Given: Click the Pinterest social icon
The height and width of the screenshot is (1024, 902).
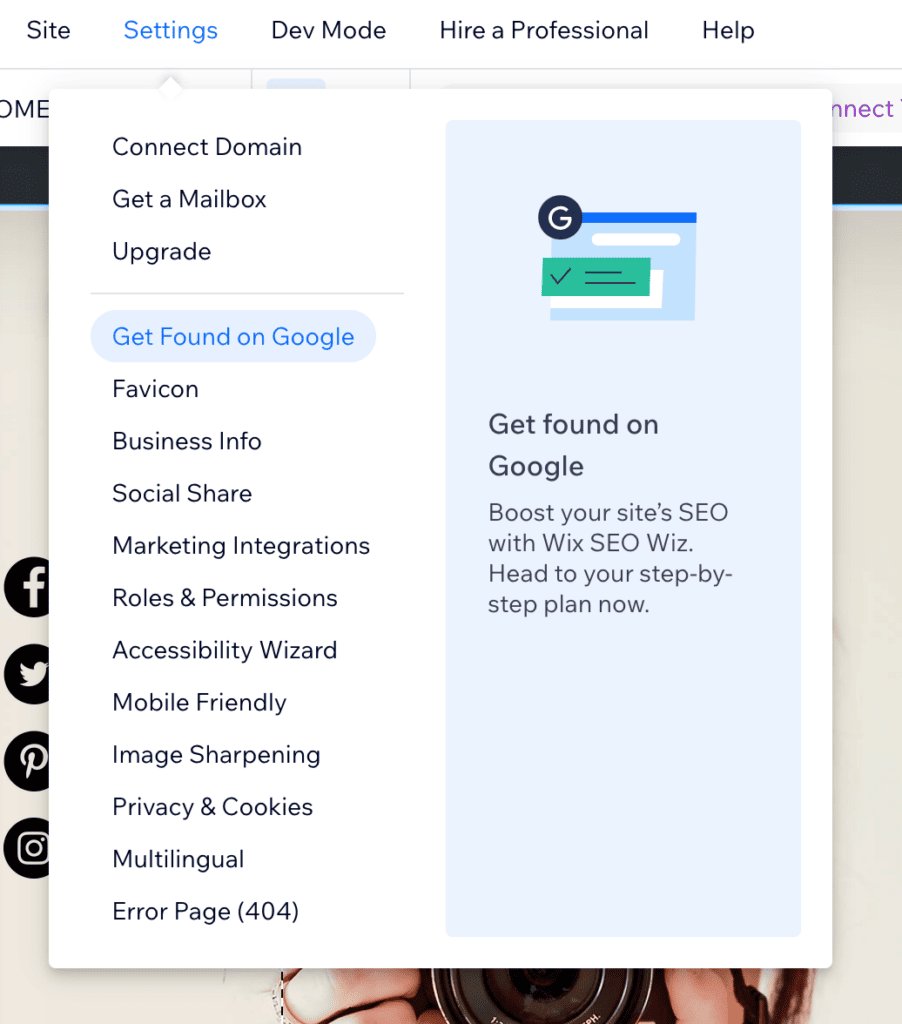Looking at the screenshot, I should (27, 761).
